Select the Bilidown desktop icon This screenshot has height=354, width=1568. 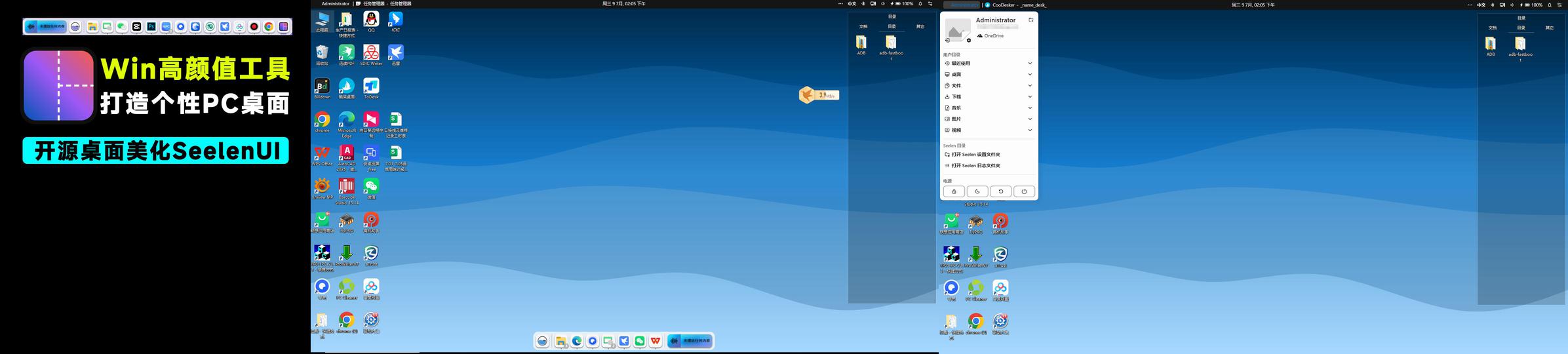(322, 87)
